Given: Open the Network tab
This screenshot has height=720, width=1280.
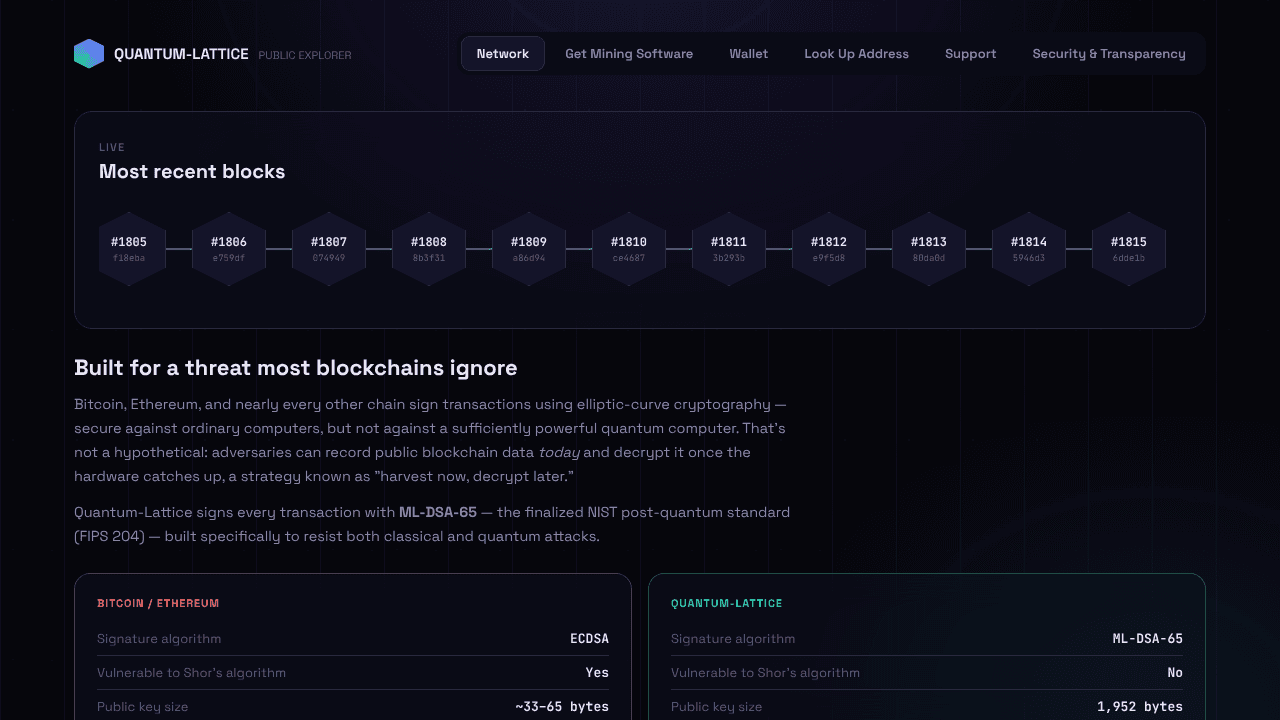Looking at the screenshot, I should point(503,54).
